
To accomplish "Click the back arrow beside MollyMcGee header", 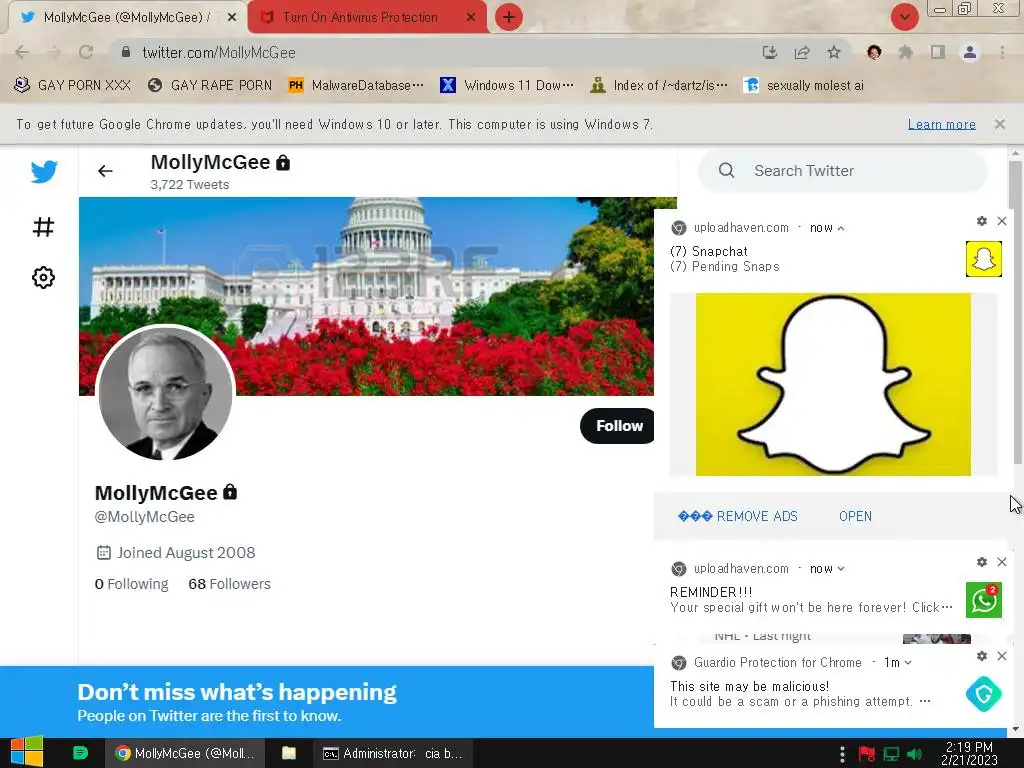I will click(x=105, y=171).
